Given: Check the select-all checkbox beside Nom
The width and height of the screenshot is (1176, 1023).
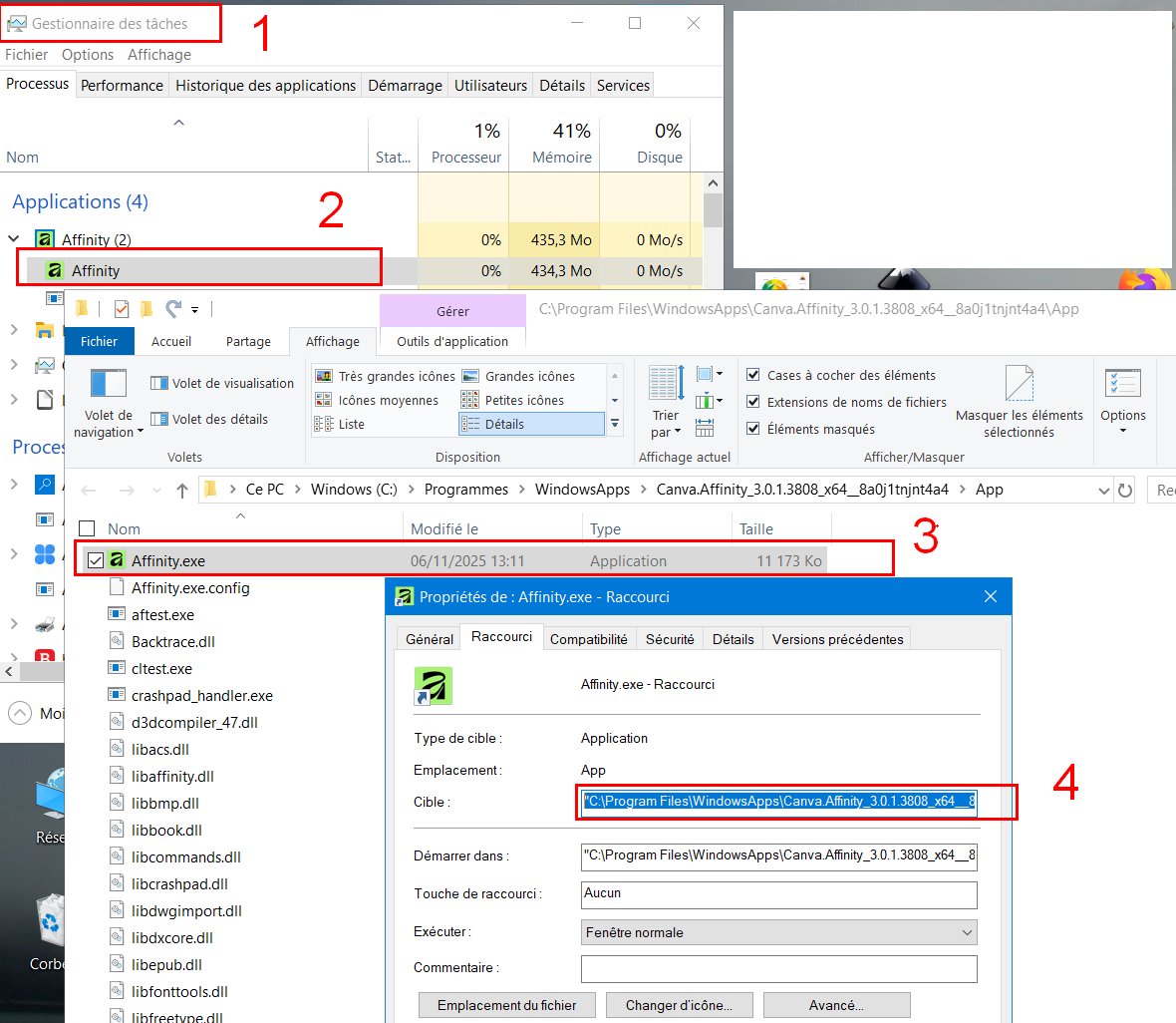Looking at the screenshot, I should point(87,528).
